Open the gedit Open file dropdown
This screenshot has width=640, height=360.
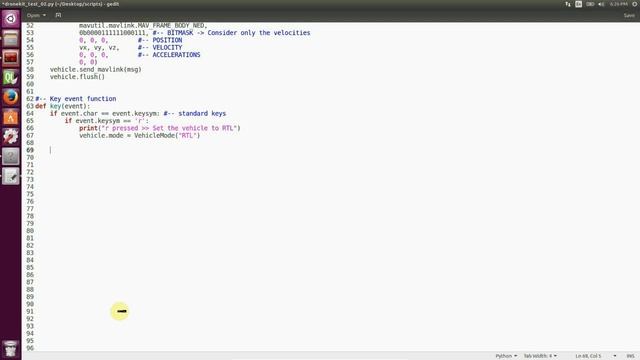pyautogui.click(x=36, y=15)
